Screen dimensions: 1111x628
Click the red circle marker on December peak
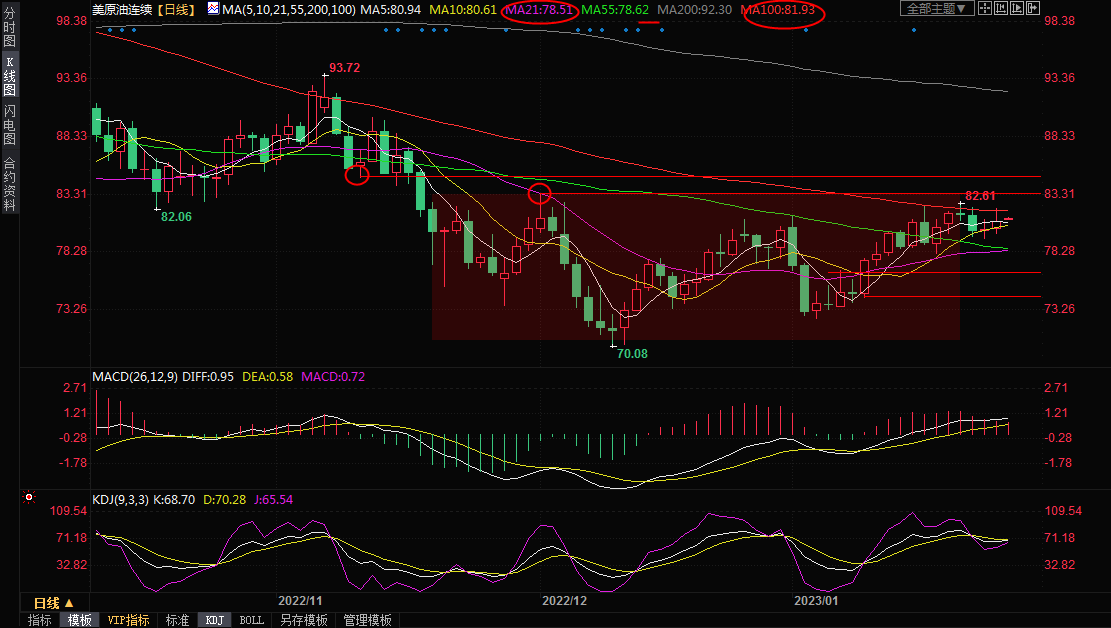(540, 193)
